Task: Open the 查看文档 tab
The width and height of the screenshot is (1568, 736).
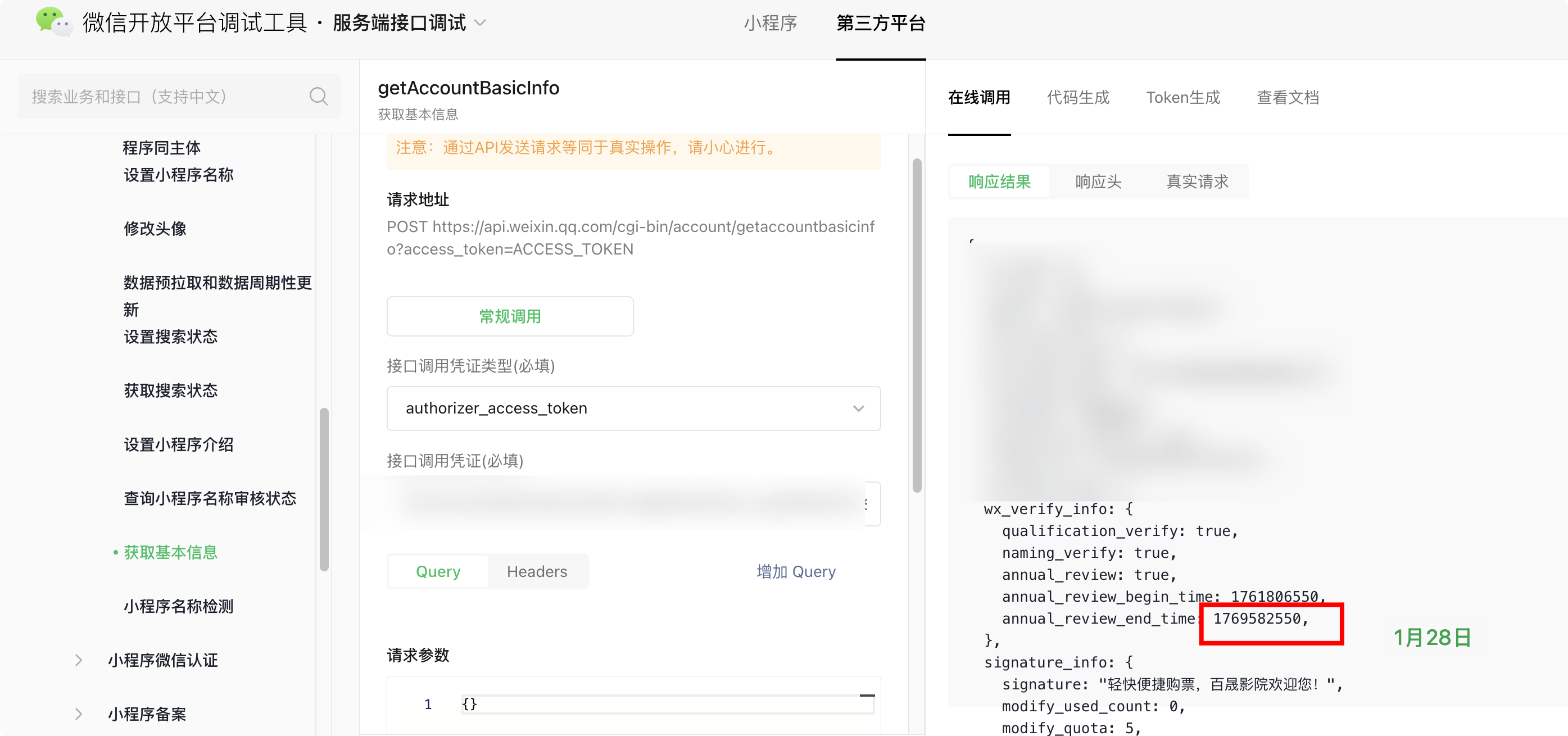Action: (1288, 97)
